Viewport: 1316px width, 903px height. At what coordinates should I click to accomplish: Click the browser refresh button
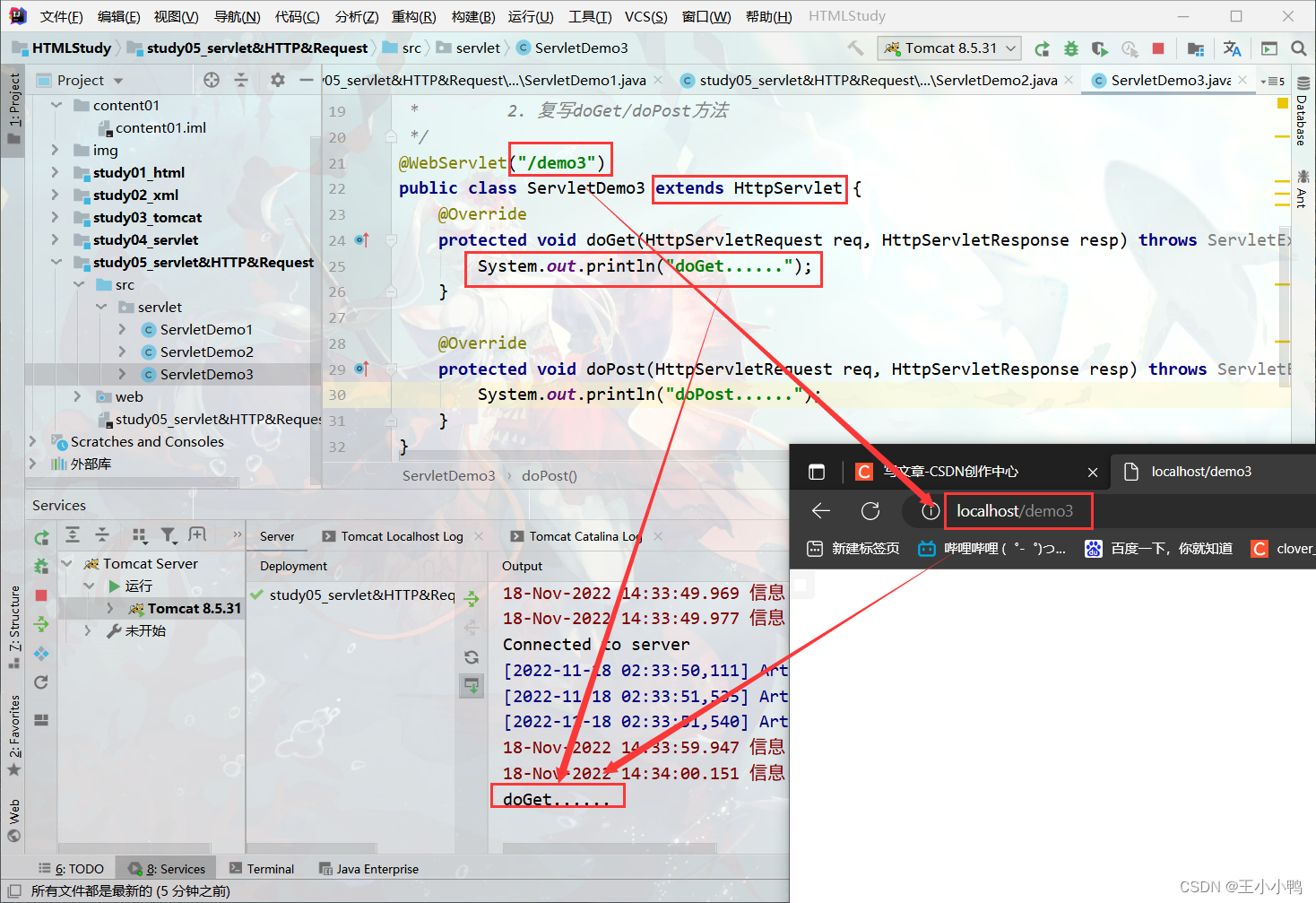870,510
